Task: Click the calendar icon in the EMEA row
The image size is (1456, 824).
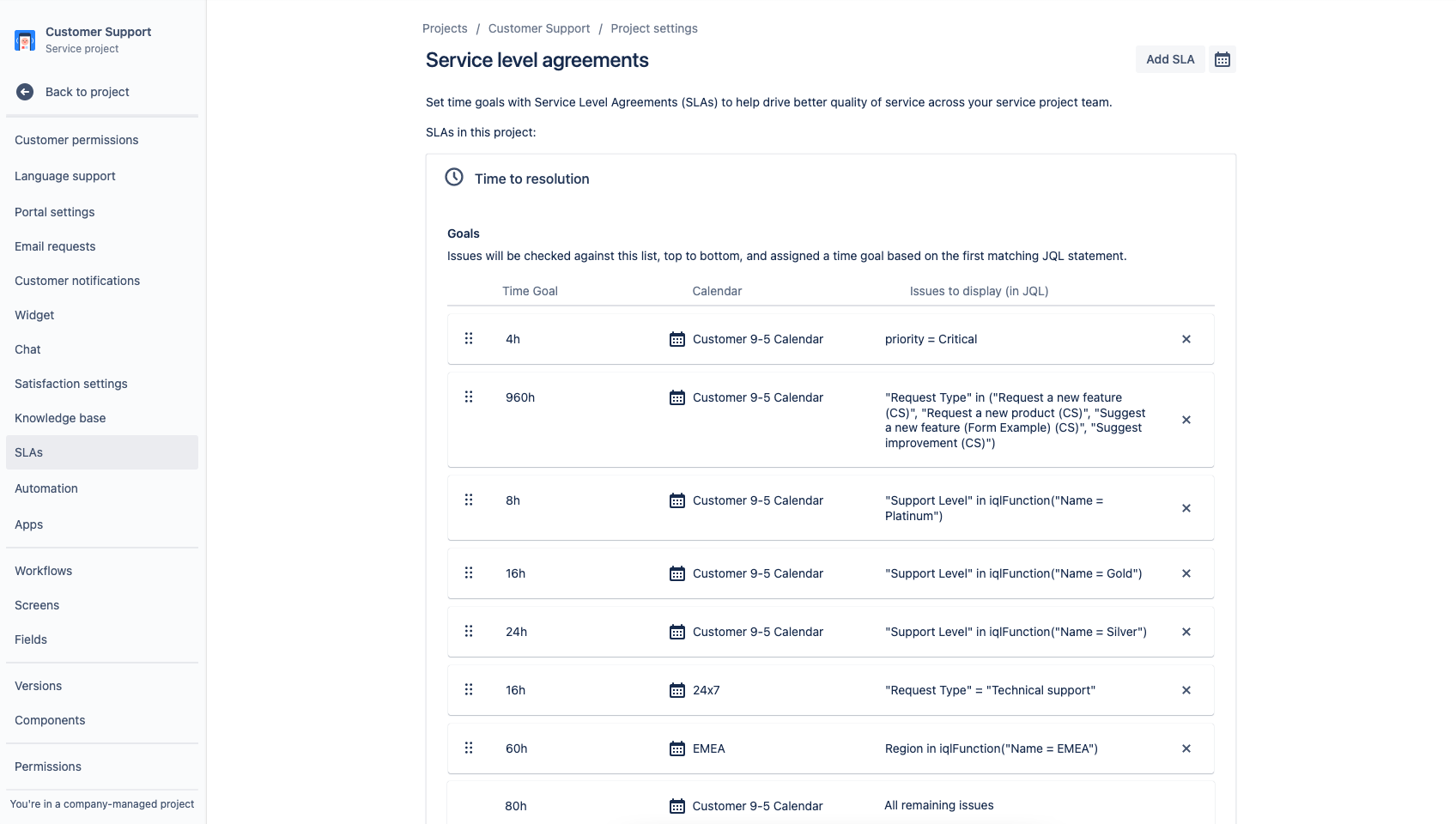Action: [x=676, y=748]
